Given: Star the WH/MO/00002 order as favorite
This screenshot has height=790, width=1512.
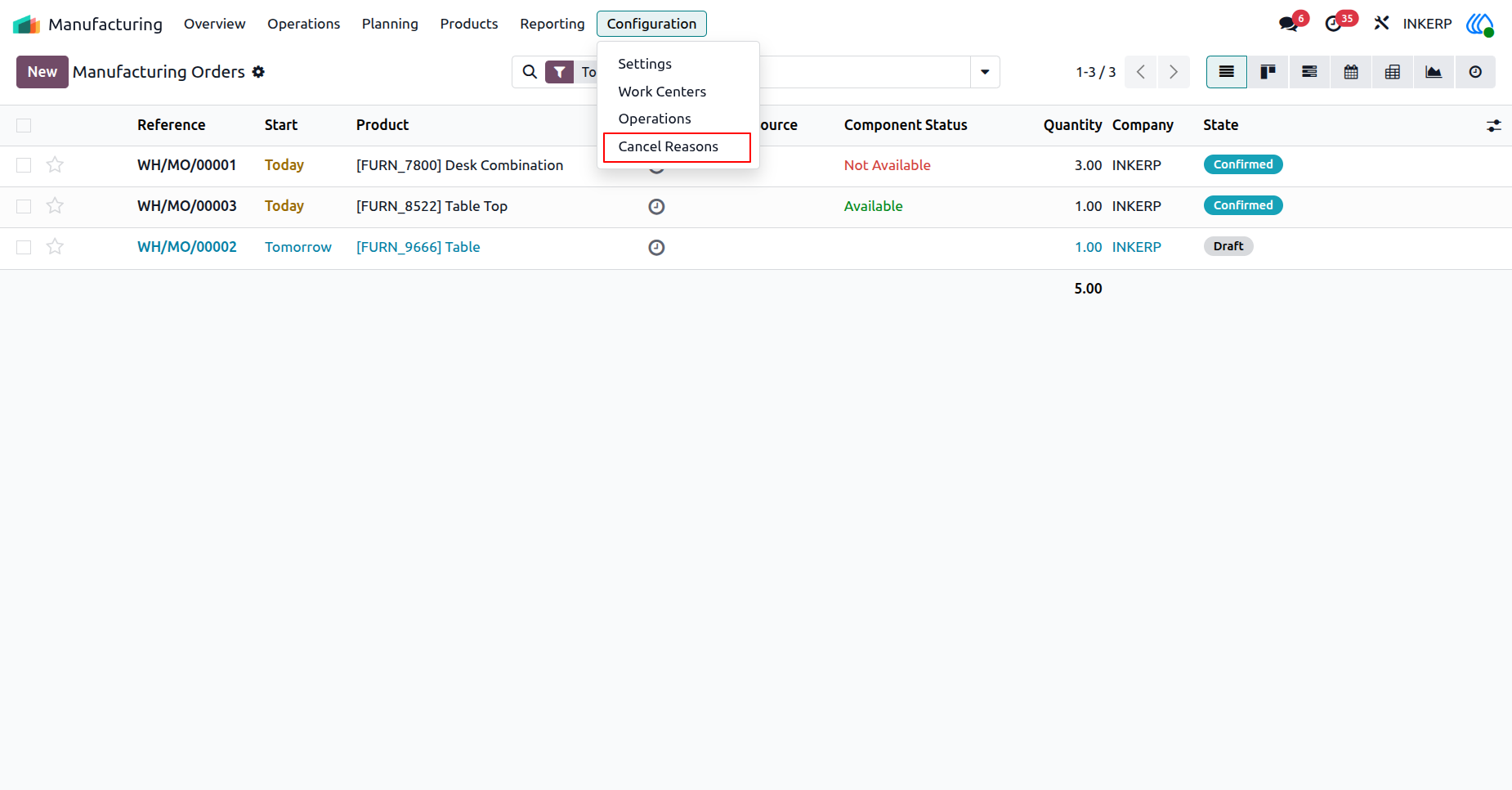Looking at the screenshot, I should pyautogui.click(x=55, y=247).
